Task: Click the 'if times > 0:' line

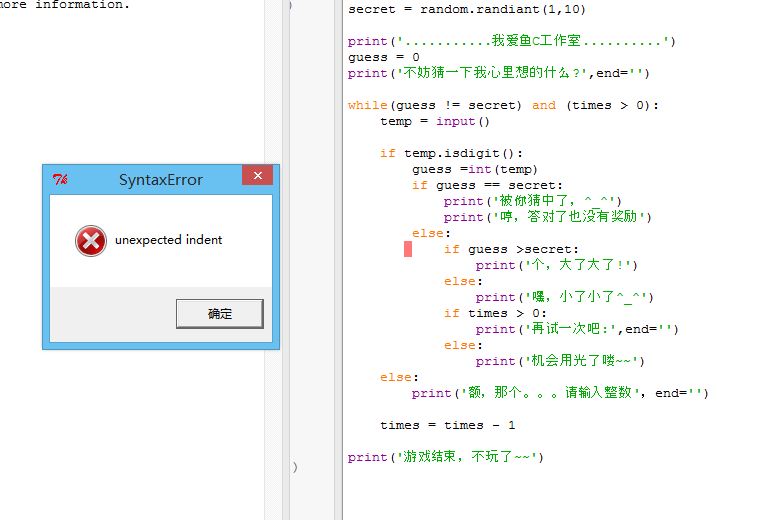Action: pos(495,313)
